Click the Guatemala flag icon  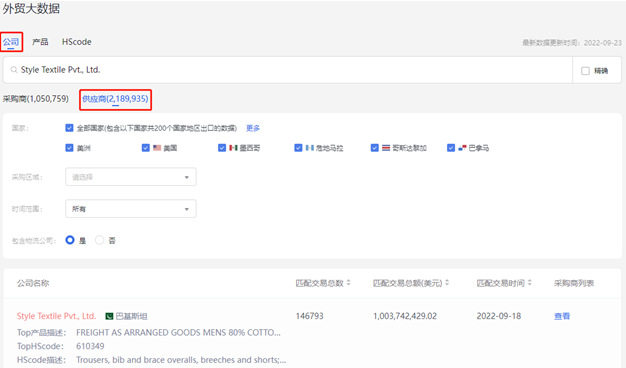click(309, 148)
